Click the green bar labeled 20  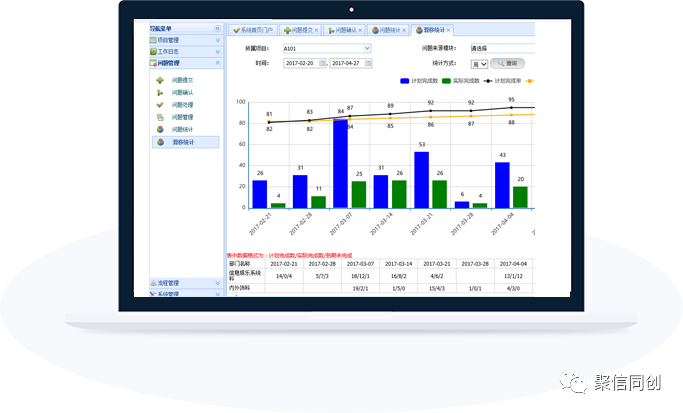click(x=520, y=197)
